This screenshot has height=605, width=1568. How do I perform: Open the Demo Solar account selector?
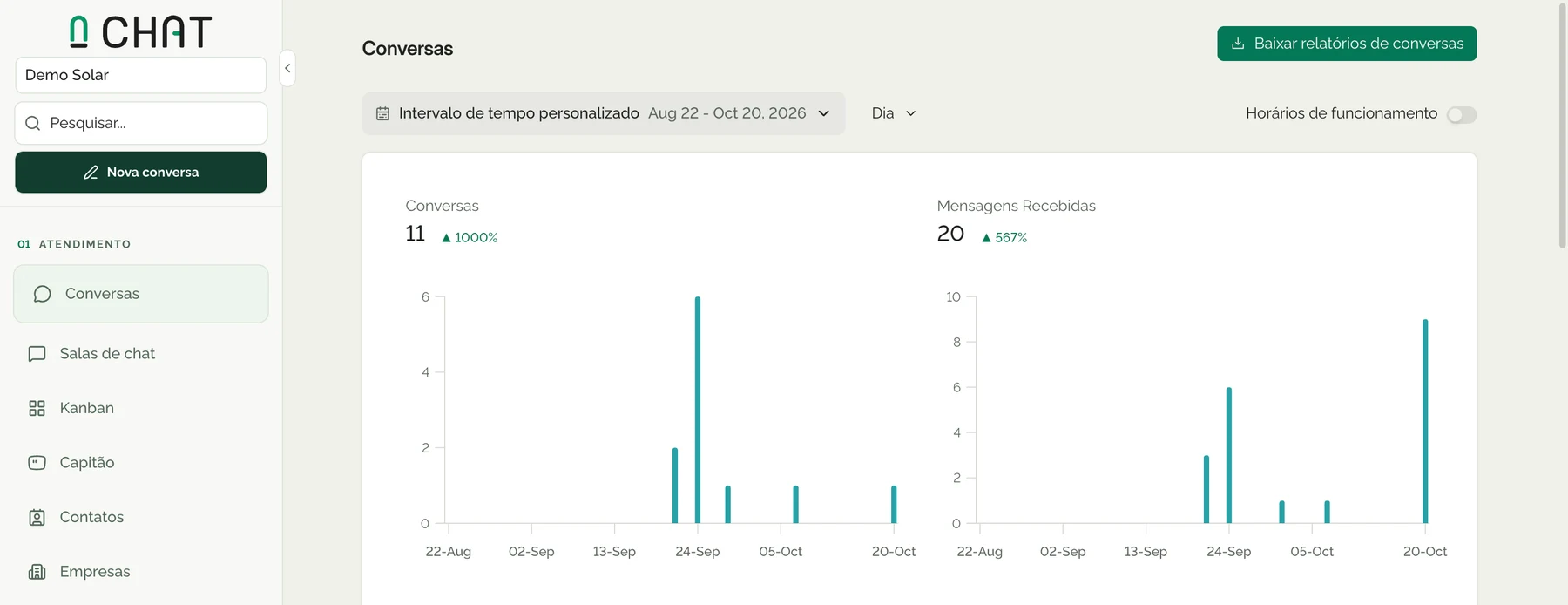coord(141,75)
